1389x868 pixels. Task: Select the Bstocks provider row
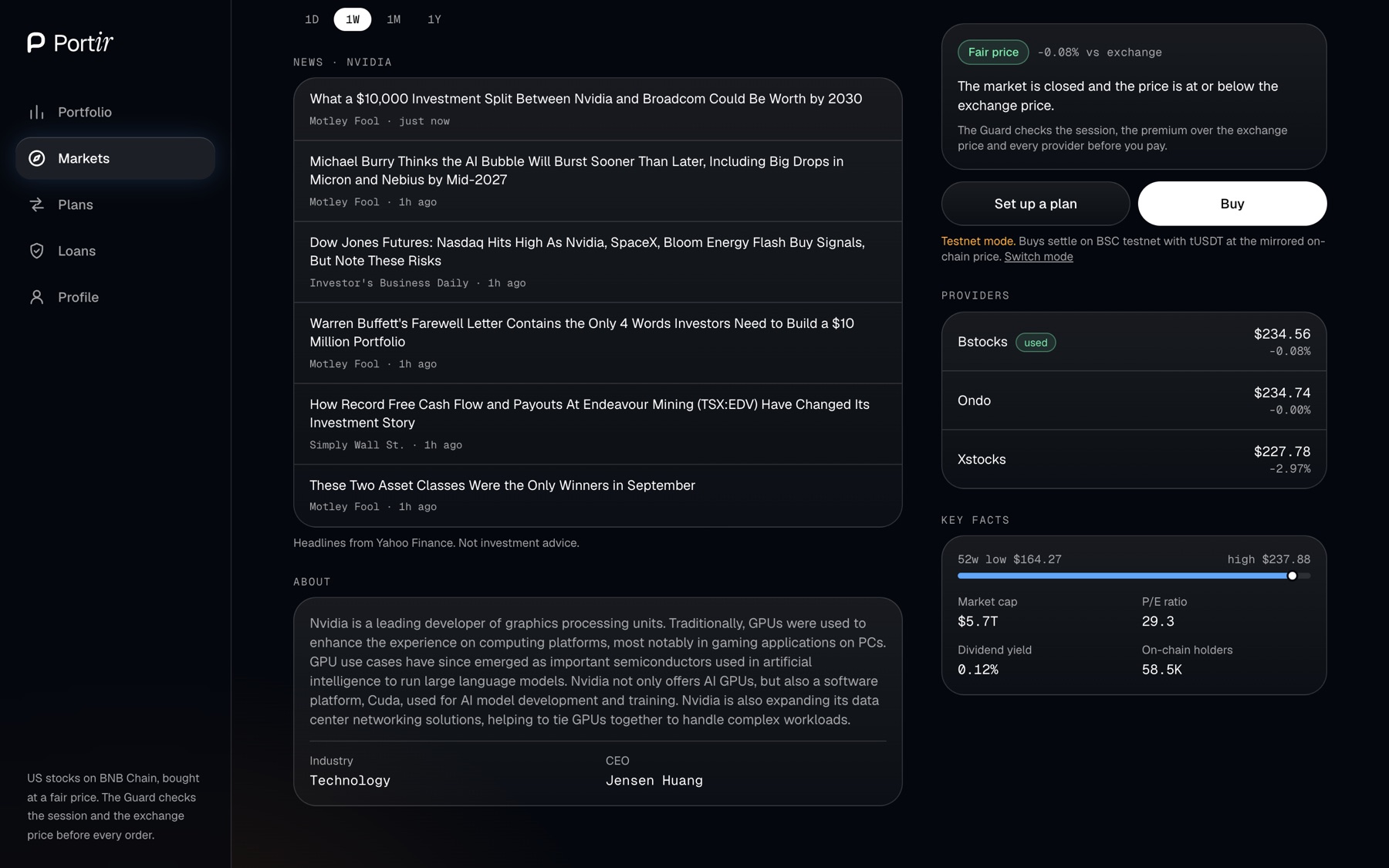coord(1134,342)
